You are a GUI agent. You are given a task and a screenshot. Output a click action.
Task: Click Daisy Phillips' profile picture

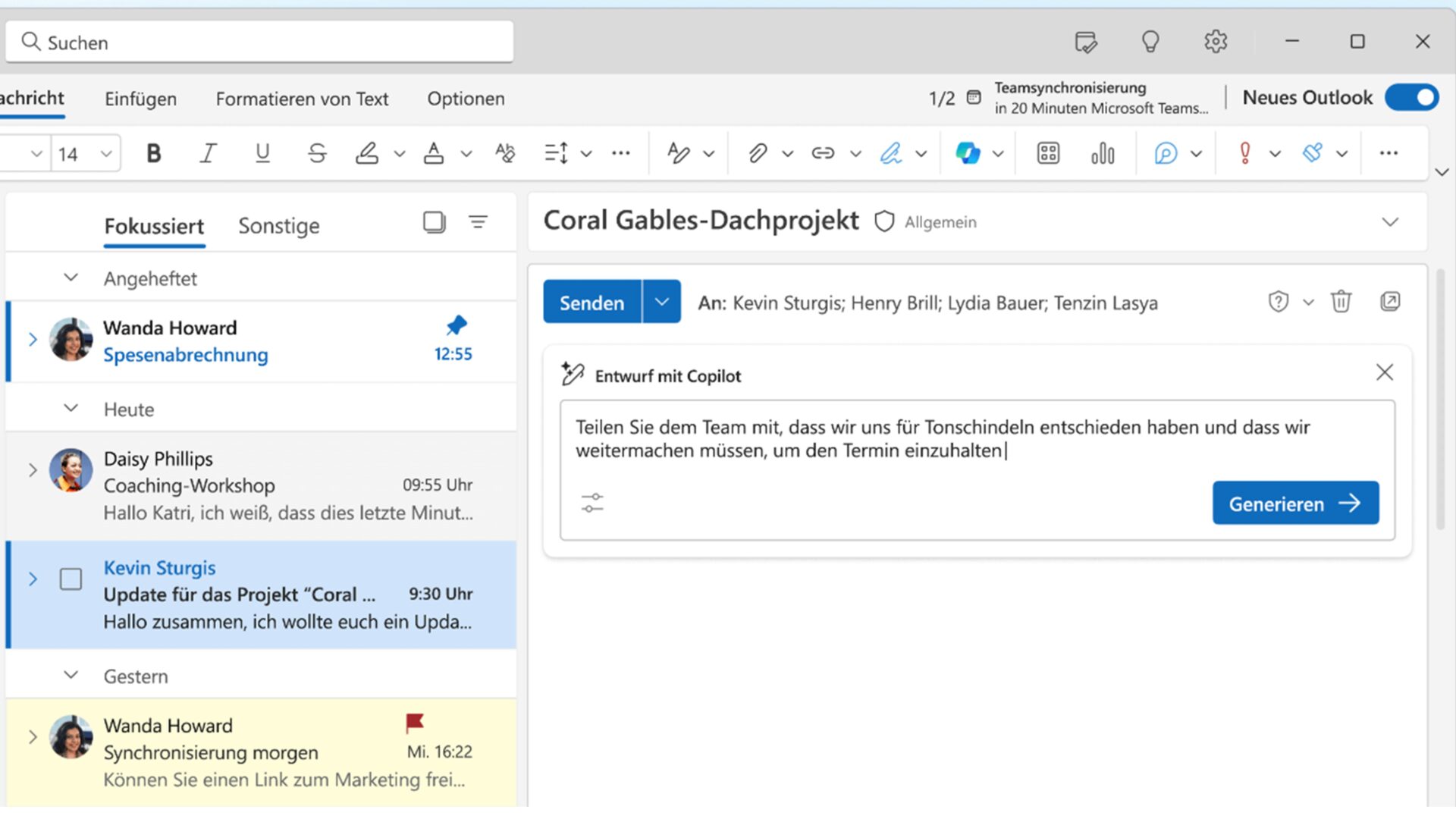tap(71, 470)
